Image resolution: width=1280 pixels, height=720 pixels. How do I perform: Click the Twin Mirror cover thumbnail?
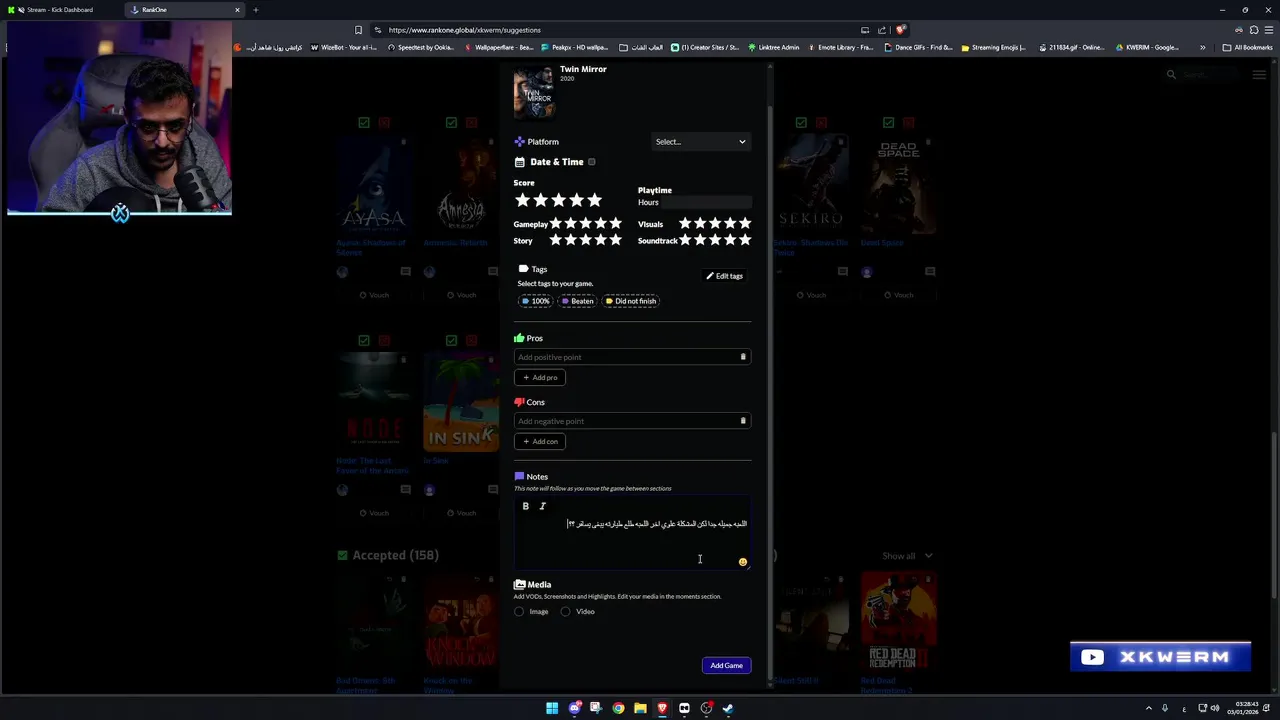tap(534, 92)
